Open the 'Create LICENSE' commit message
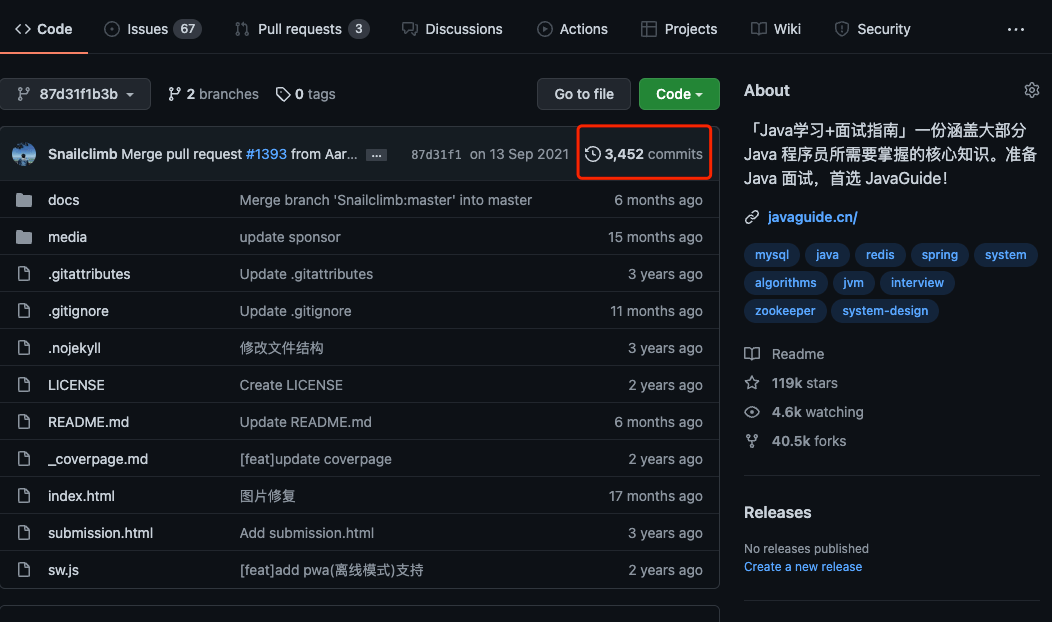 pos(291,385)
